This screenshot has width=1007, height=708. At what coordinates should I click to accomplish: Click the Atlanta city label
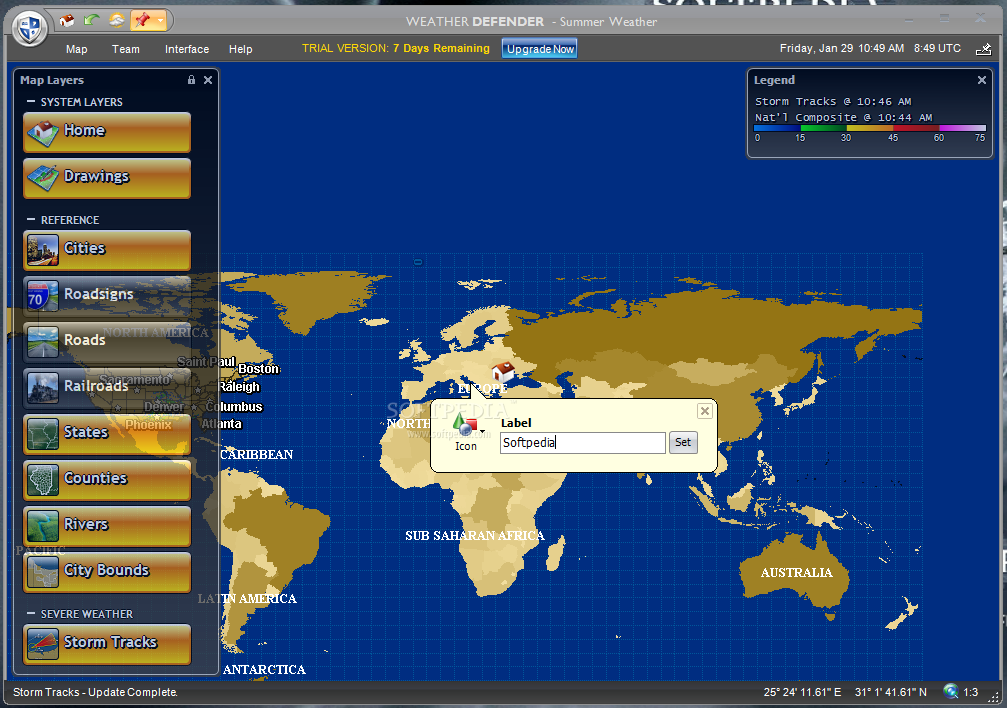(222, 423)
